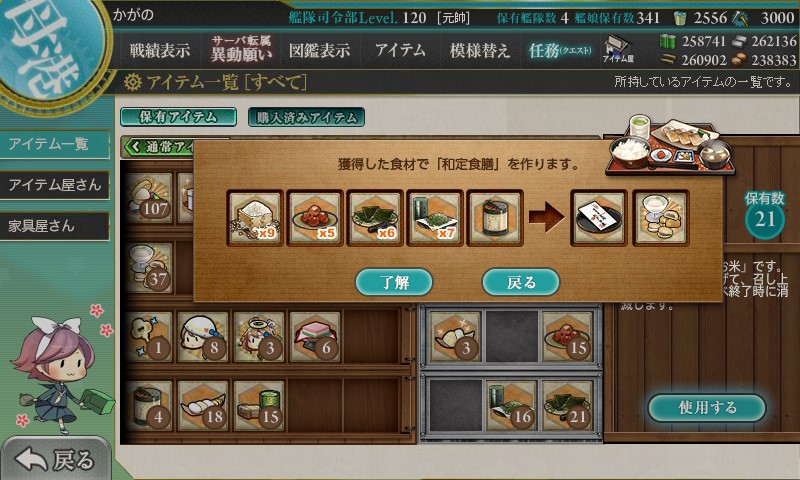The height and width of the screenshot is (480, 800).
Task: Confirm with the 了解 button
Action: pyautogui.click(x=394, y=282)
